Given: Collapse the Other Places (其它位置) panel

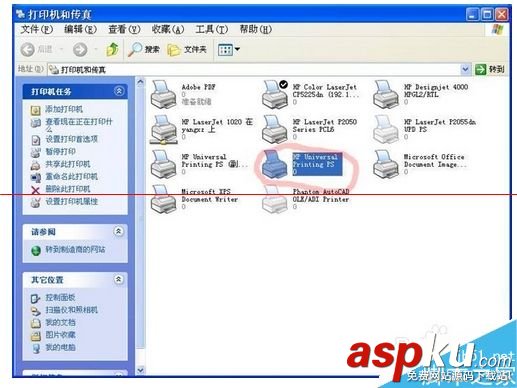Looking at the screenshot, I should tap(118, 279).
